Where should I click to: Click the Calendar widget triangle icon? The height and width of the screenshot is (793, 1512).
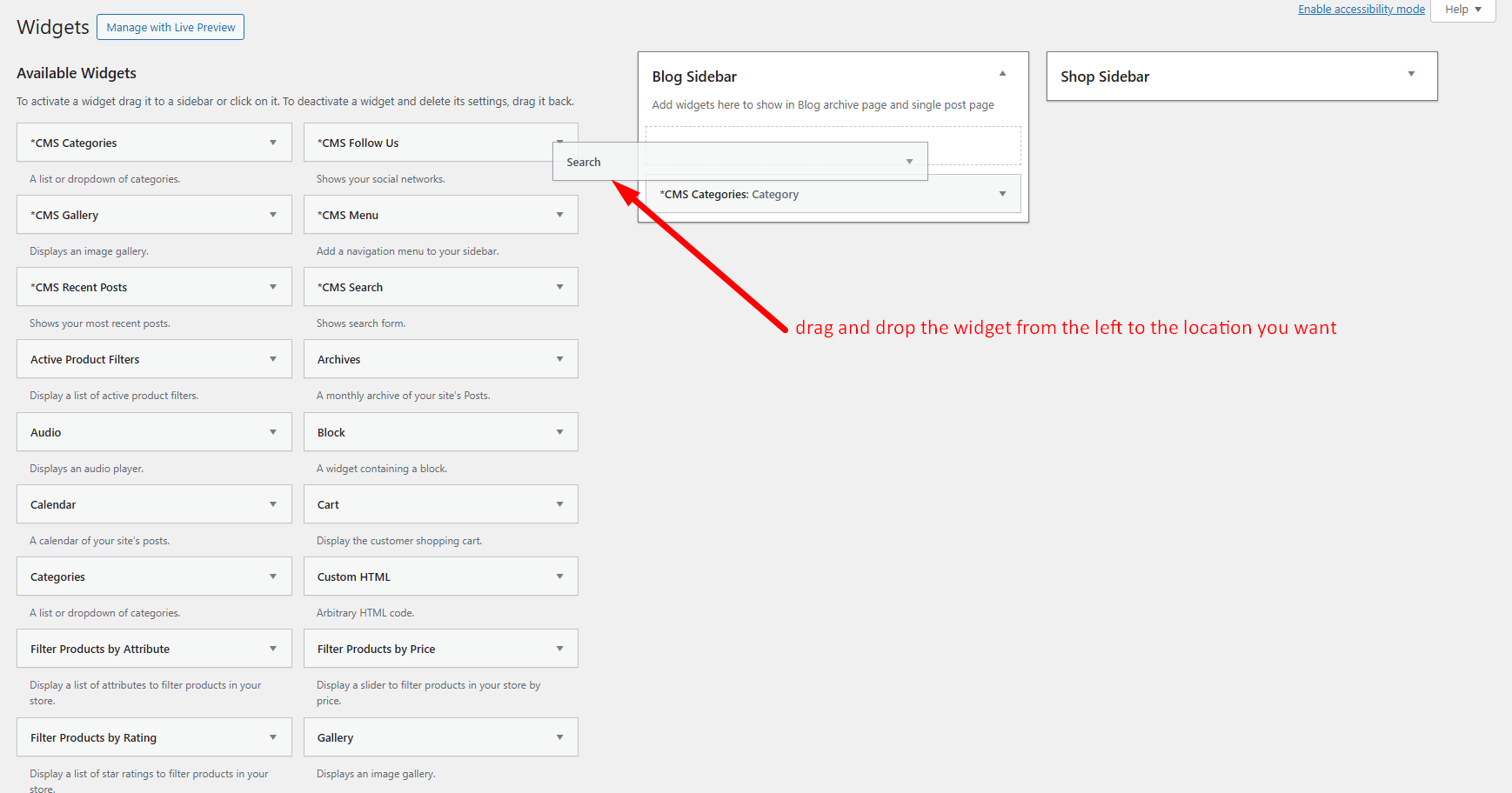pos(273,504)
